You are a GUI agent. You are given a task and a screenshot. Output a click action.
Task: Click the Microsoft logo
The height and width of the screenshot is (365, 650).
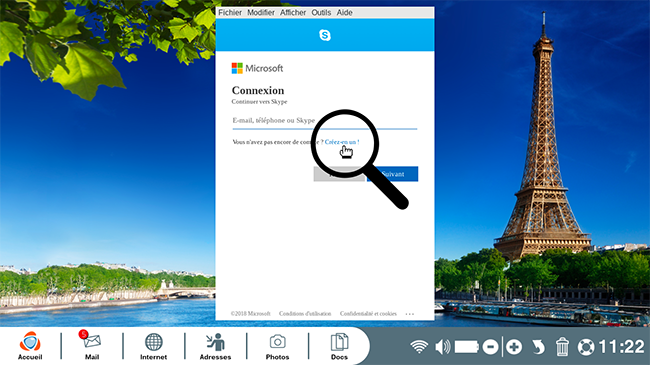pos(257,68)
